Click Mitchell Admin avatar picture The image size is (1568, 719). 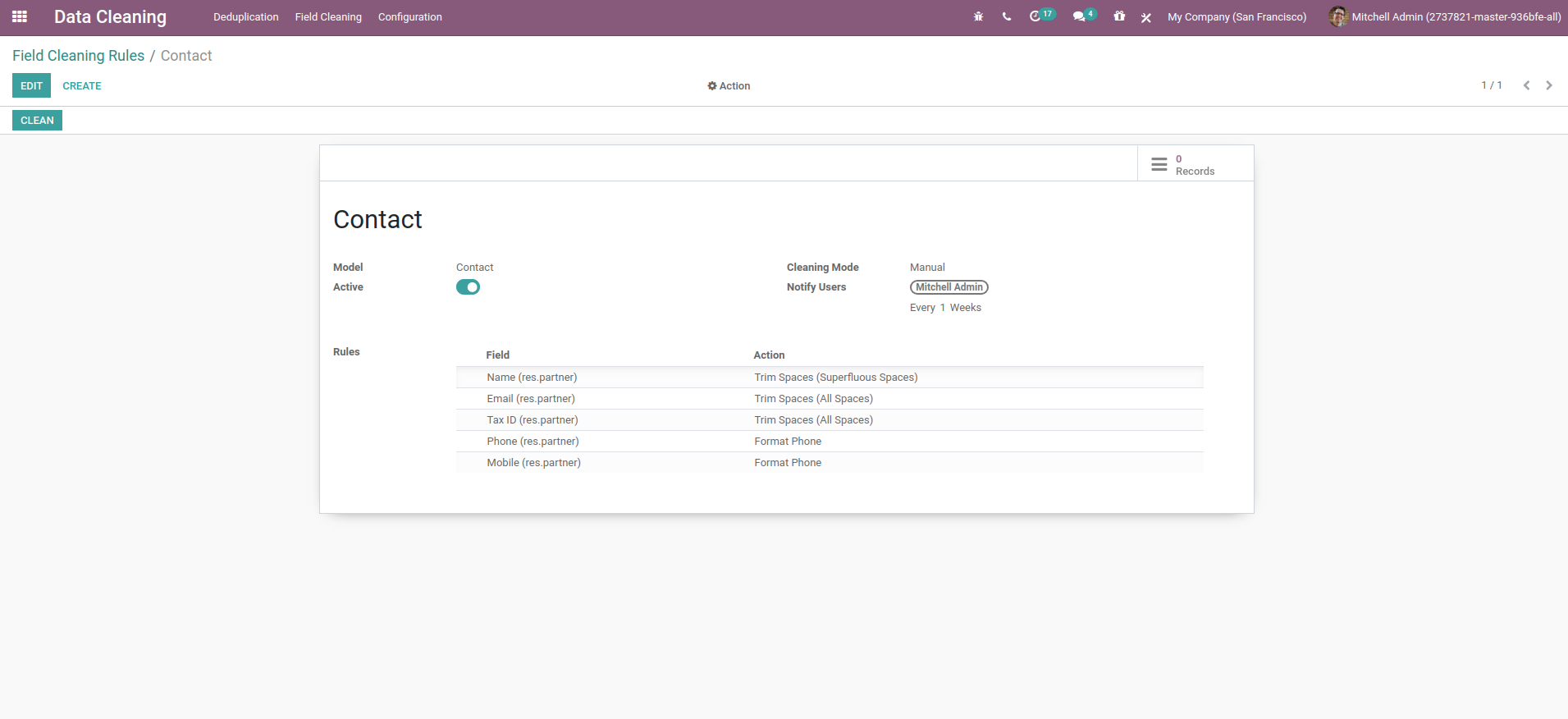1338,16
